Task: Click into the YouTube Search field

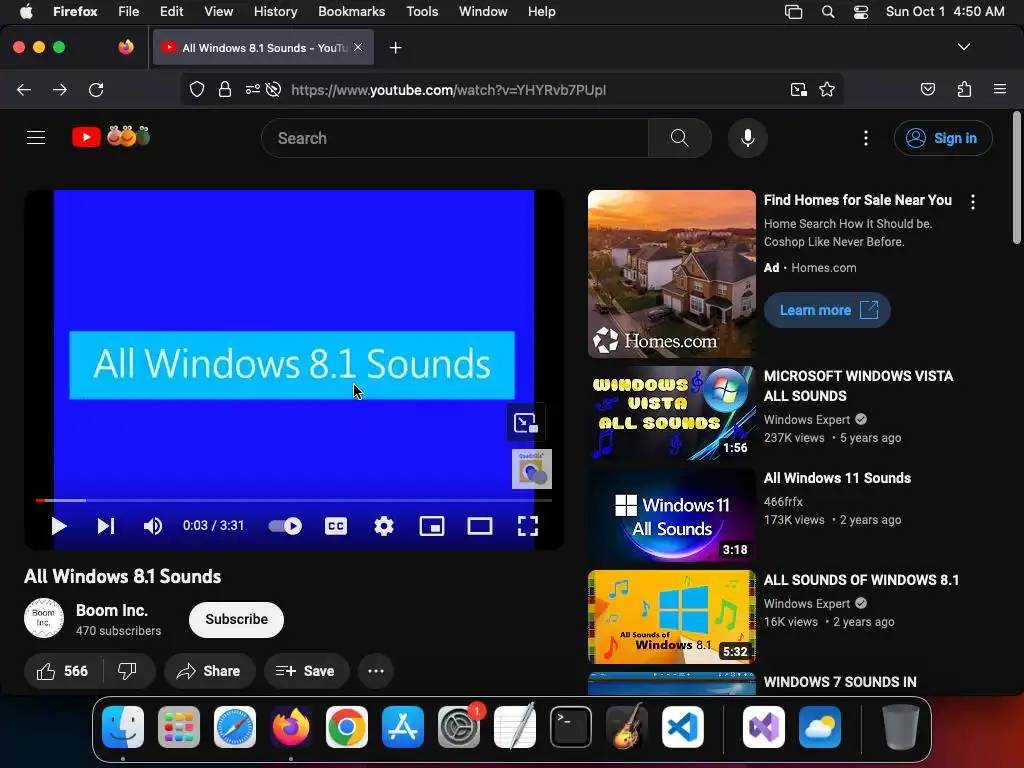Action: [455, 138]
